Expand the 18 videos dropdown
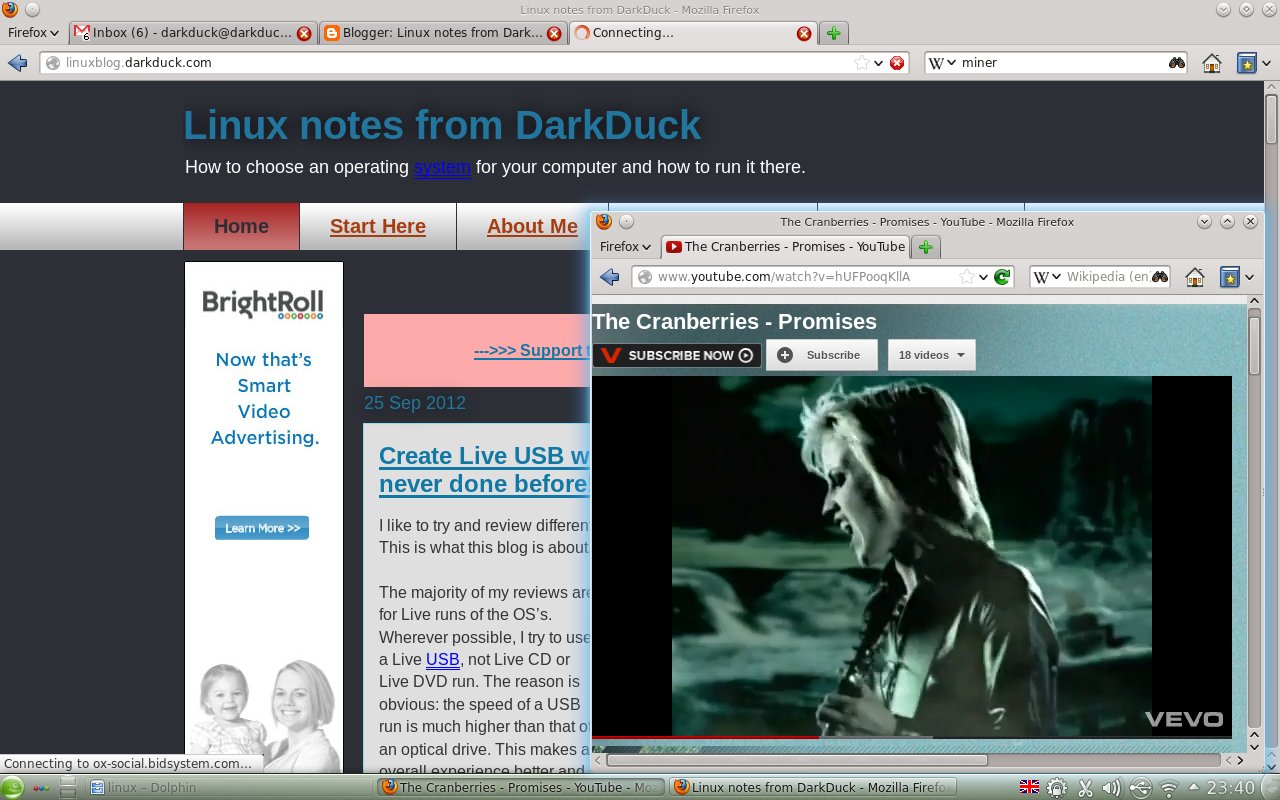 pos(931,355)
